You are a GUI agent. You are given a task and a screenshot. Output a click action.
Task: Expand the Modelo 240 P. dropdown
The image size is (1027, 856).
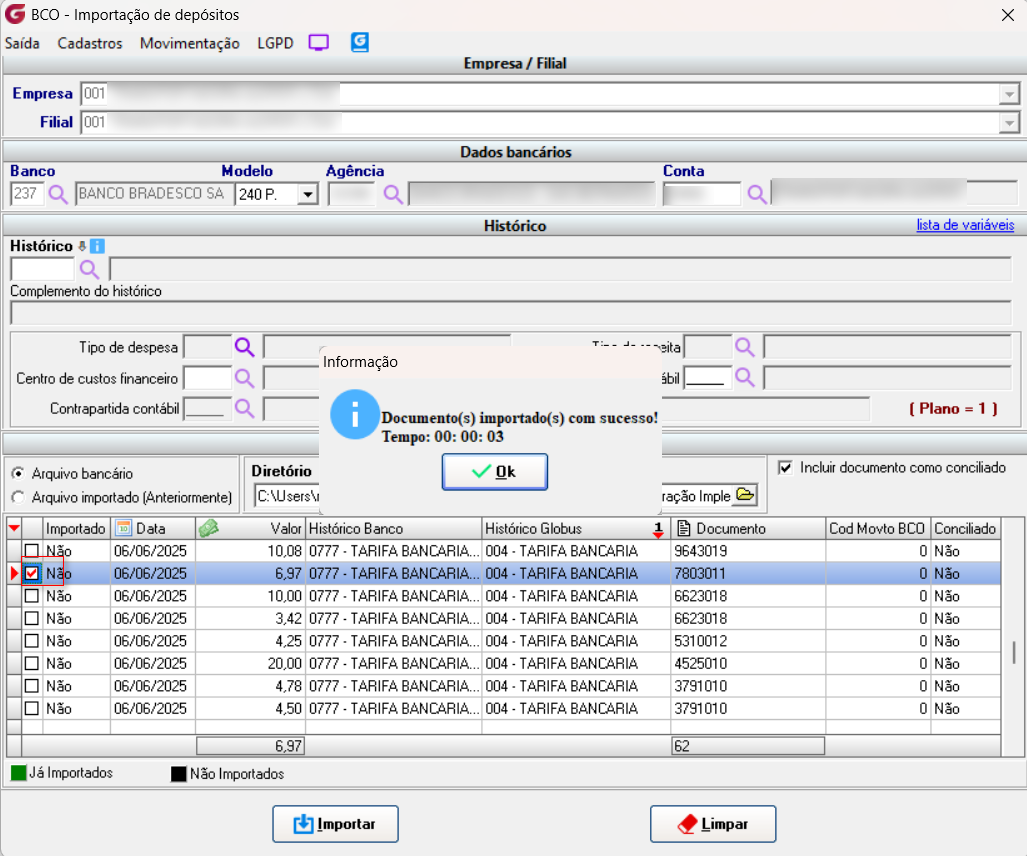pyautogui.click(x=307, y=195)
